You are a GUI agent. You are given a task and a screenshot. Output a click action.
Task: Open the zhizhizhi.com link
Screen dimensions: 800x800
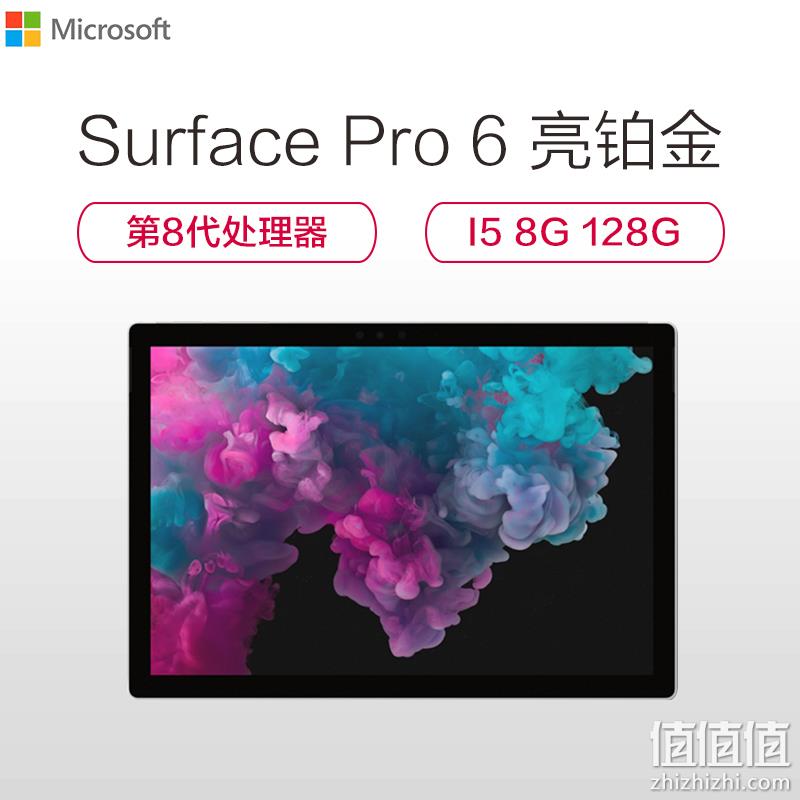[720, 781]
